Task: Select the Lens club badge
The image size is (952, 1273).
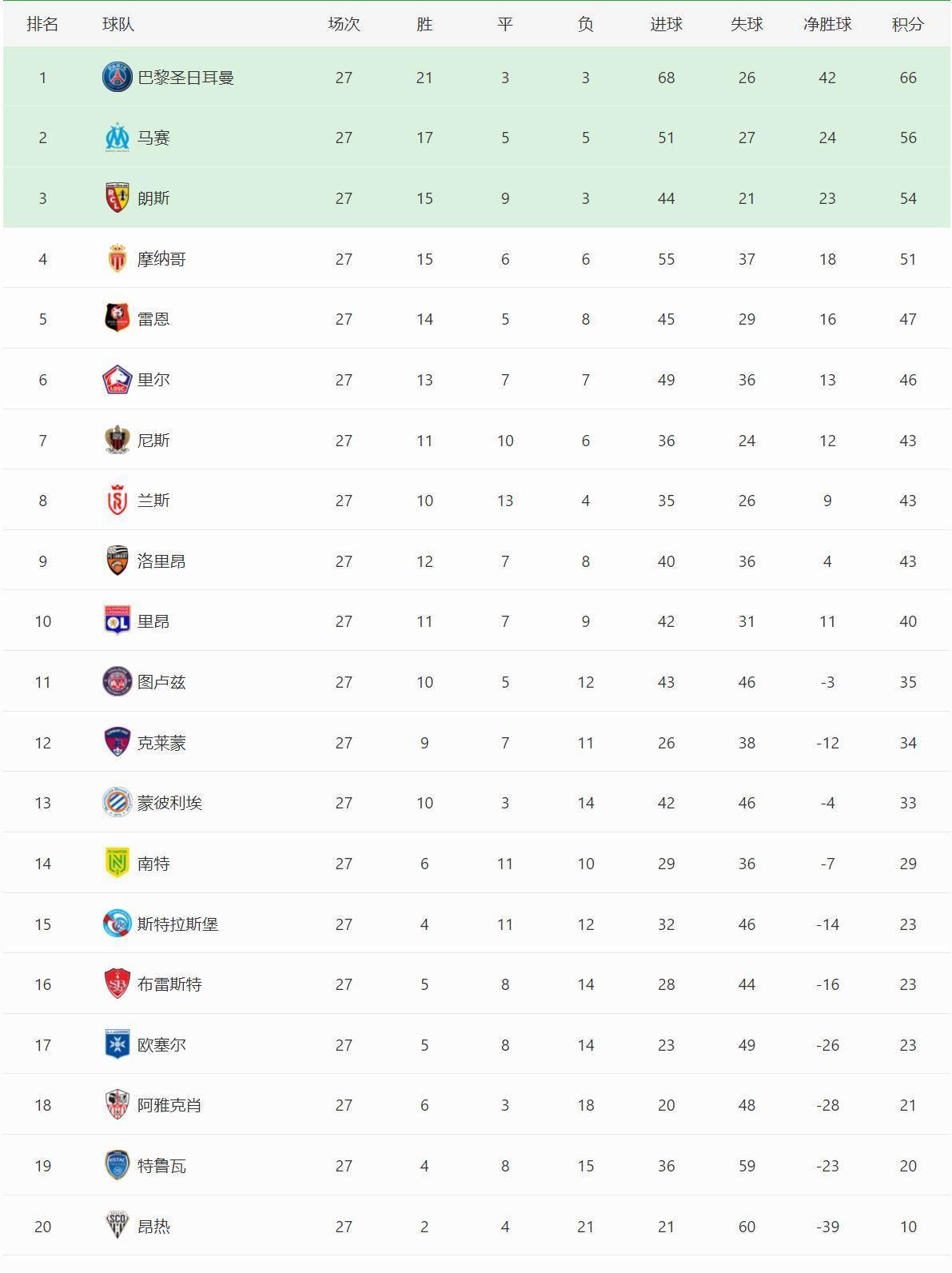Action: pyautogui.click(x=118, y=198)
